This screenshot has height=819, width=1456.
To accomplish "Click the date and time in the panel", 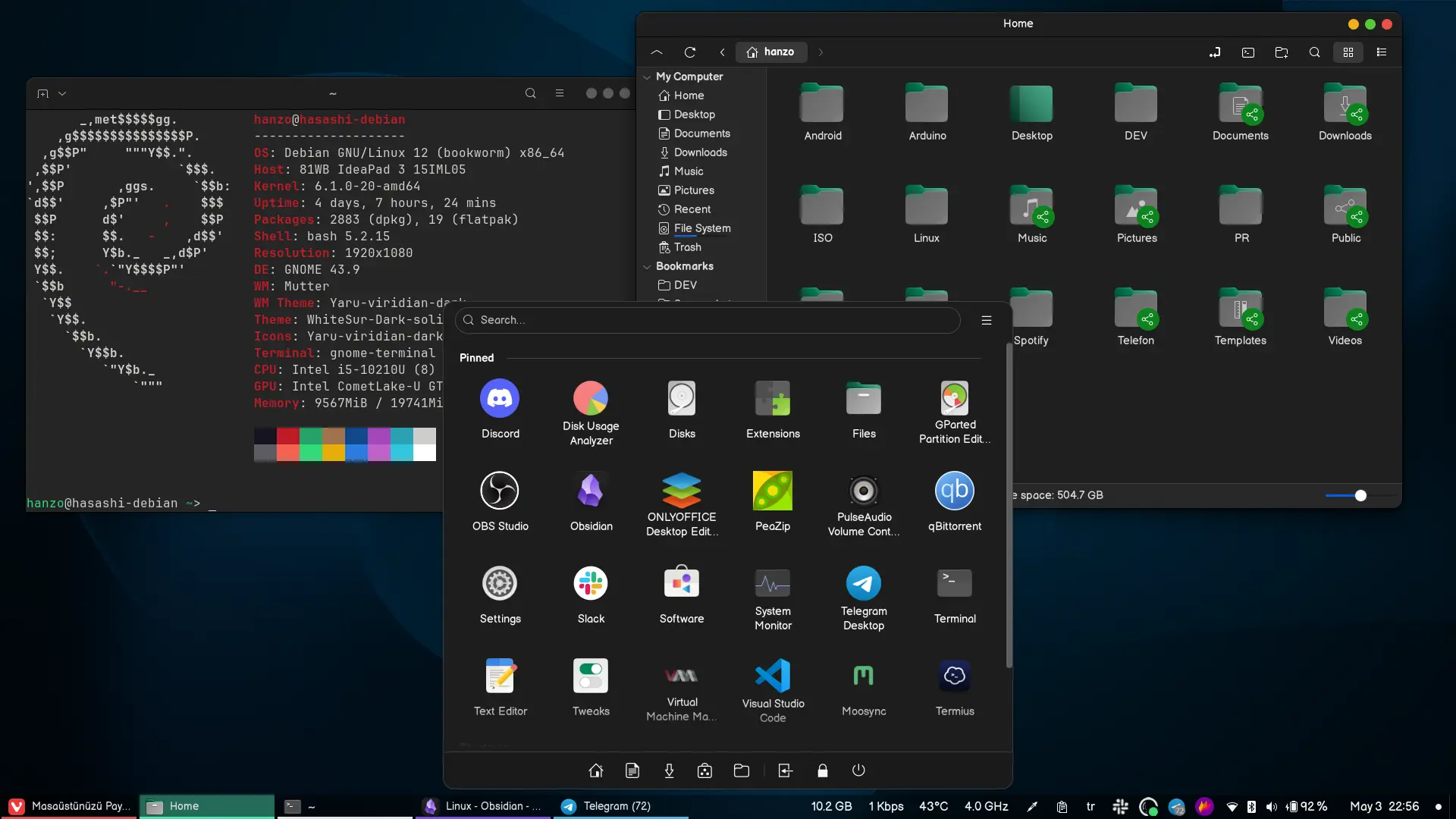I will click(1384, 806).
